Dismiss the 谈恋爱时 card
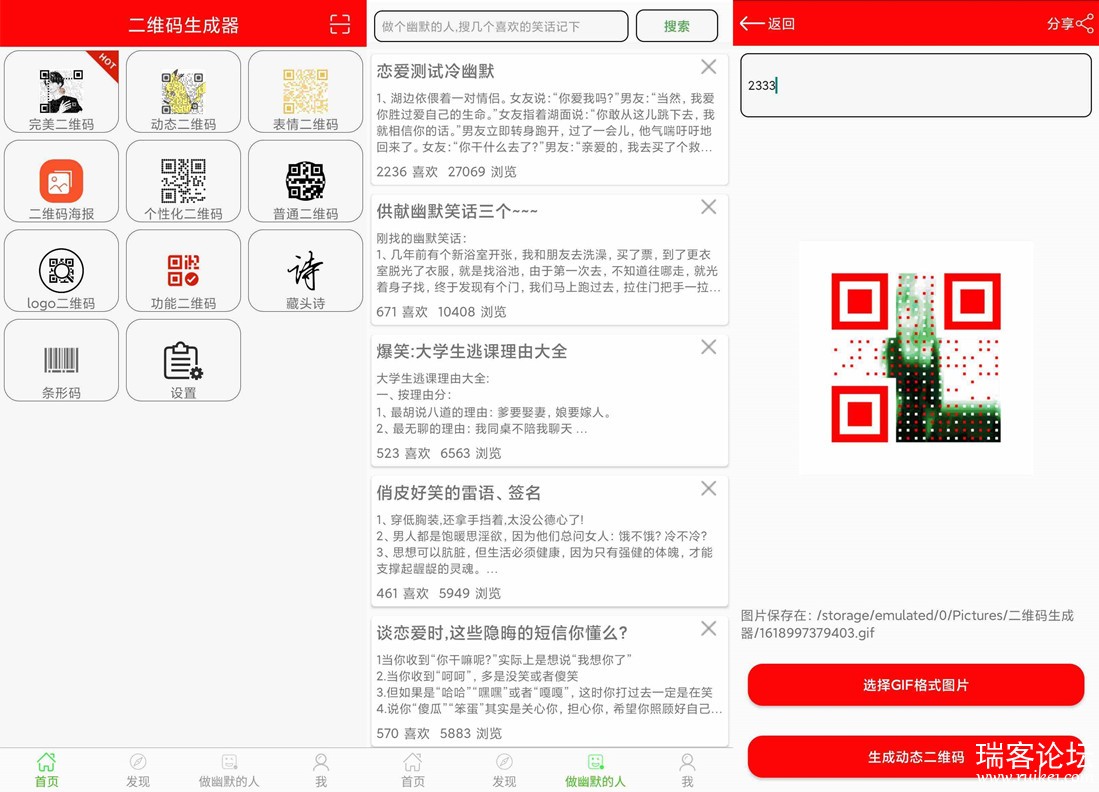Screen dimensions: 1099x792 pyautogui.click(x=709, y=629)
